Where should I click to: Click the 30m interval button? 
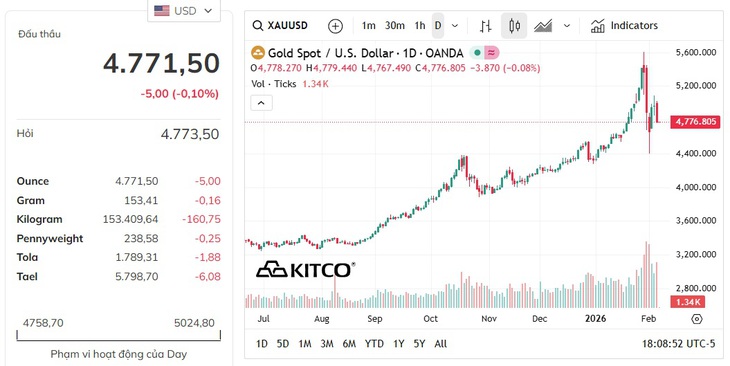pos(395,26)
